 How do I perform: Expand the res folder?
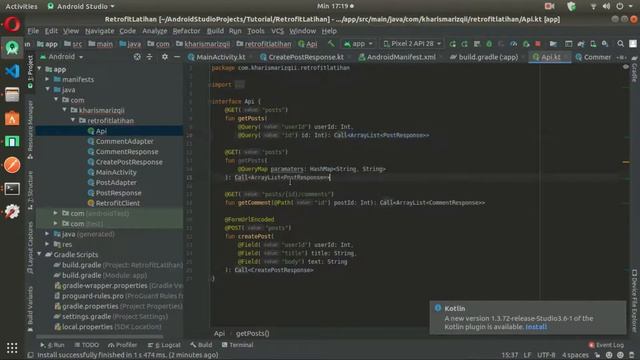[47, 244]
